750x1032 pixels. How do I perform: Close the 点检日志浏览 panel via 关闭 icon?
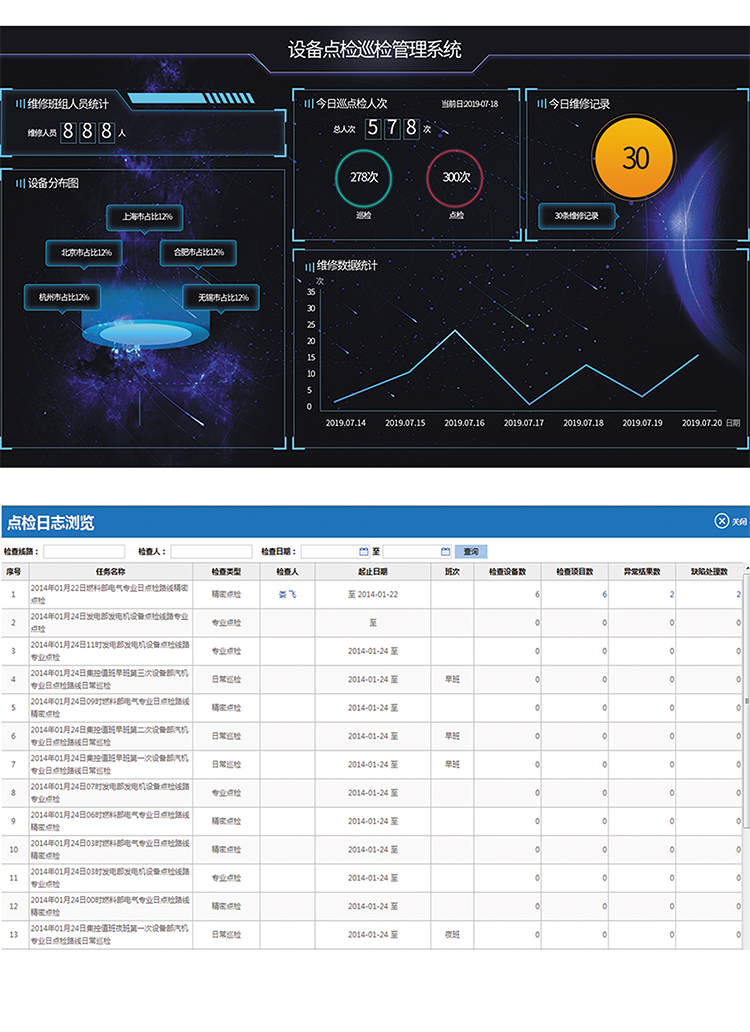pos(721,521)
